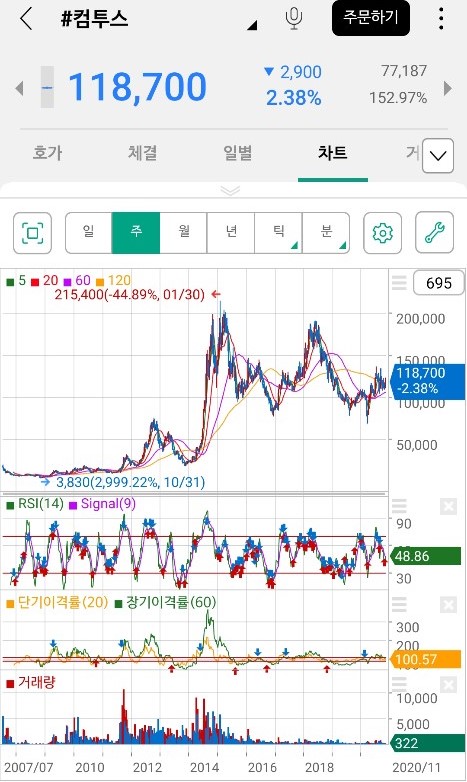Screen dimensions: 467x782
Task: Select the 차트 tab
Action: tap(332, 152)
